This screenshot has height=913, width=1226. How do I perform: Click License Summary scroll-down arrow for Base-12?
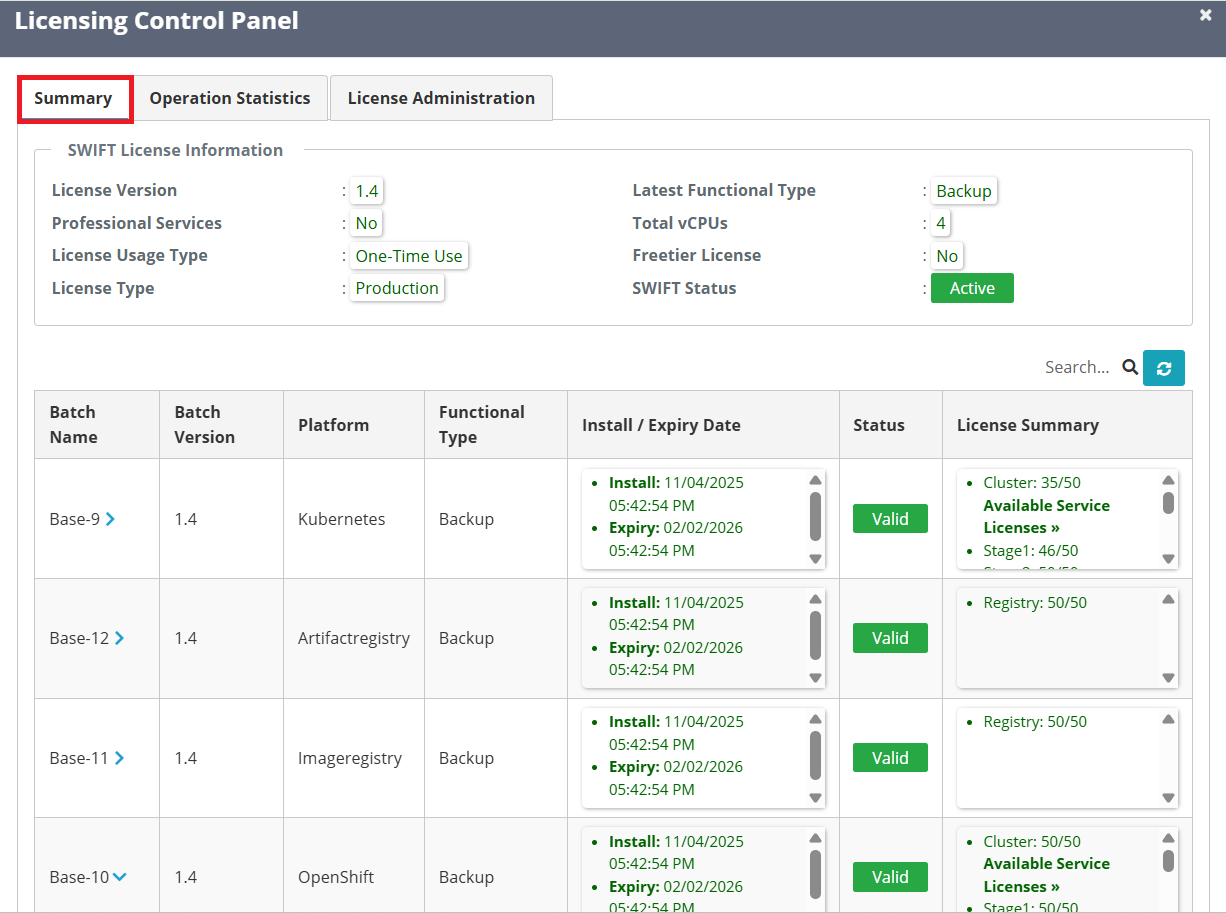coord(1168,678)
